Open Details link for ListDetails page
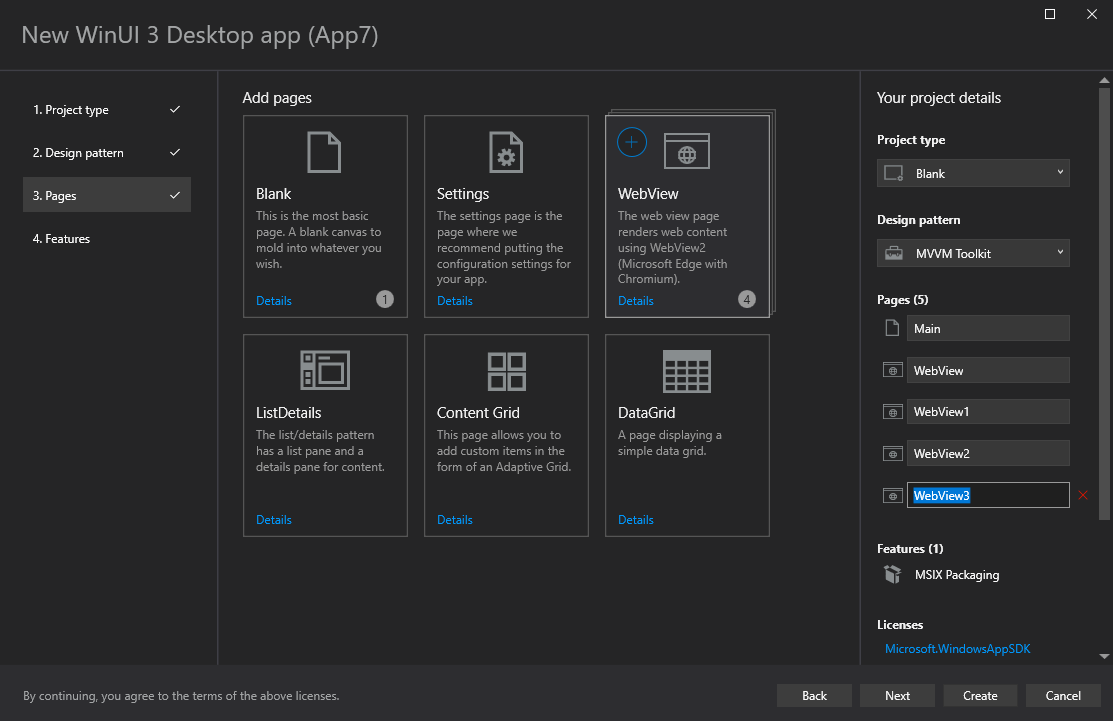This screenshot has width=1113, height=721. click(274, 519)
